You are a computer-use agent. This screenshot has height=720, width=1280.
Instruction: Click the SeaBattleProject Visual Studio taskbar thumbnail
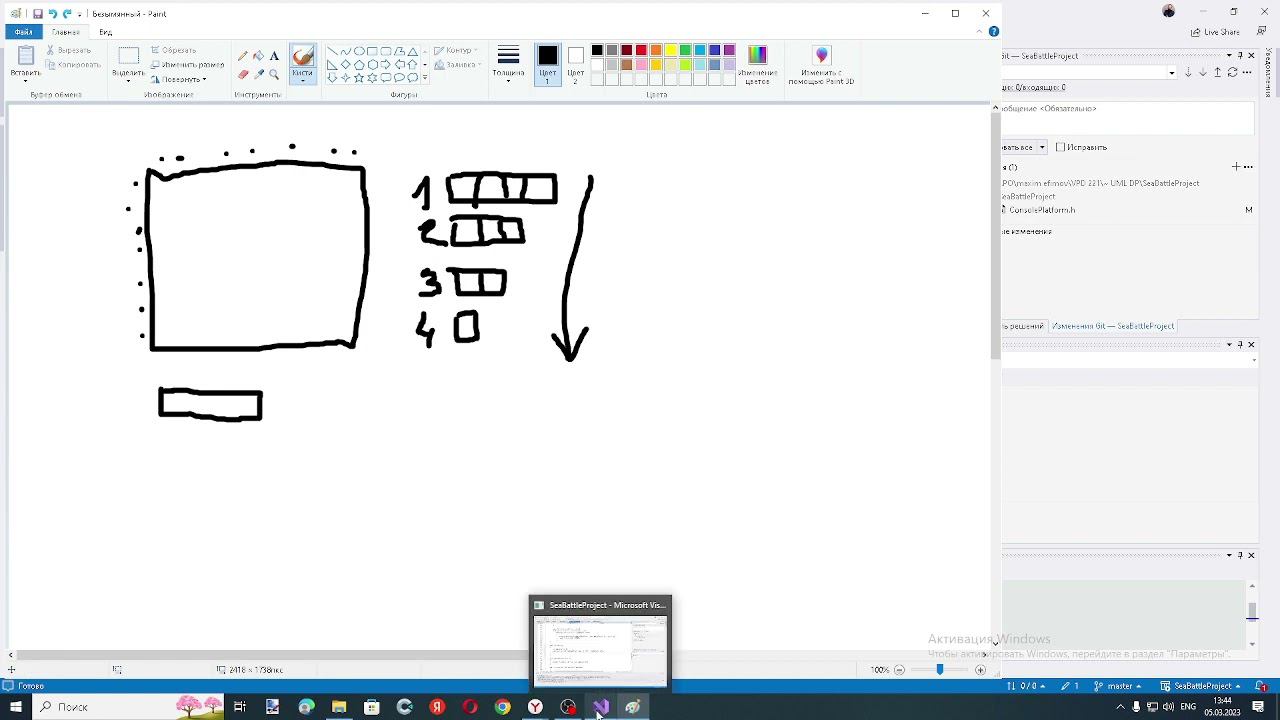coord(600,643)
